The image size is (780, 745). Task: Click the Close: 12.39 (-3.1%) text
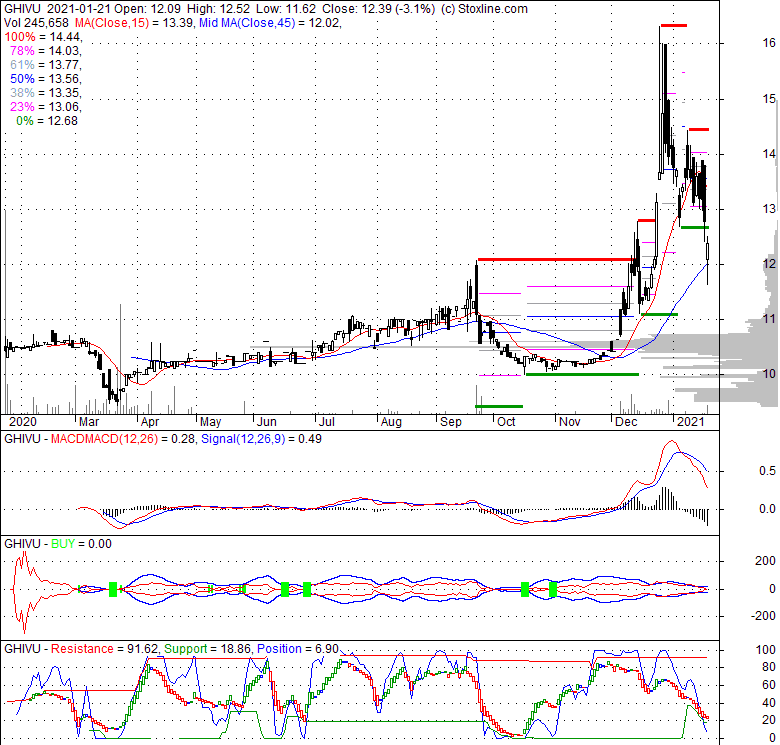(379, 9)
